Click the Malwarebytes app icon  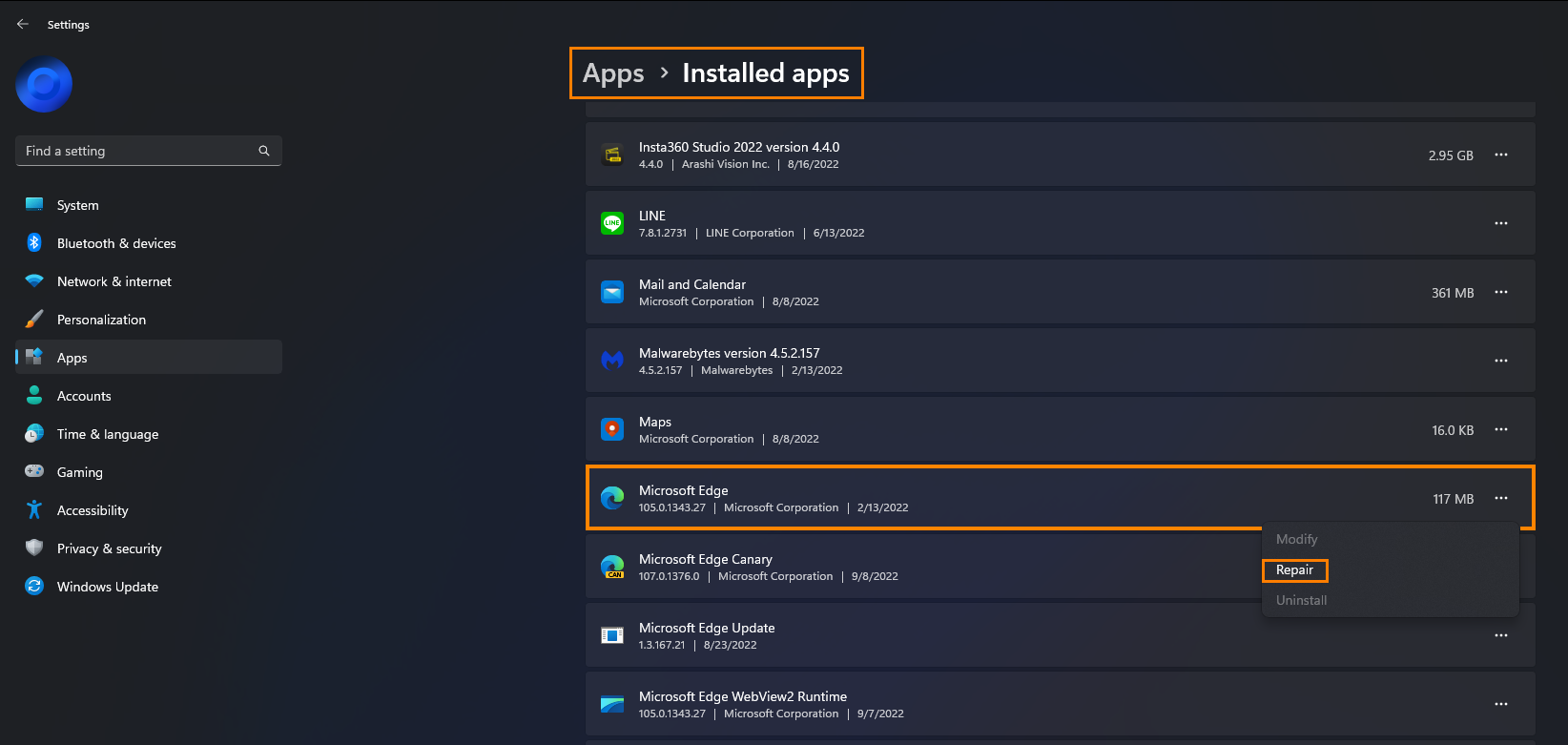612,361
